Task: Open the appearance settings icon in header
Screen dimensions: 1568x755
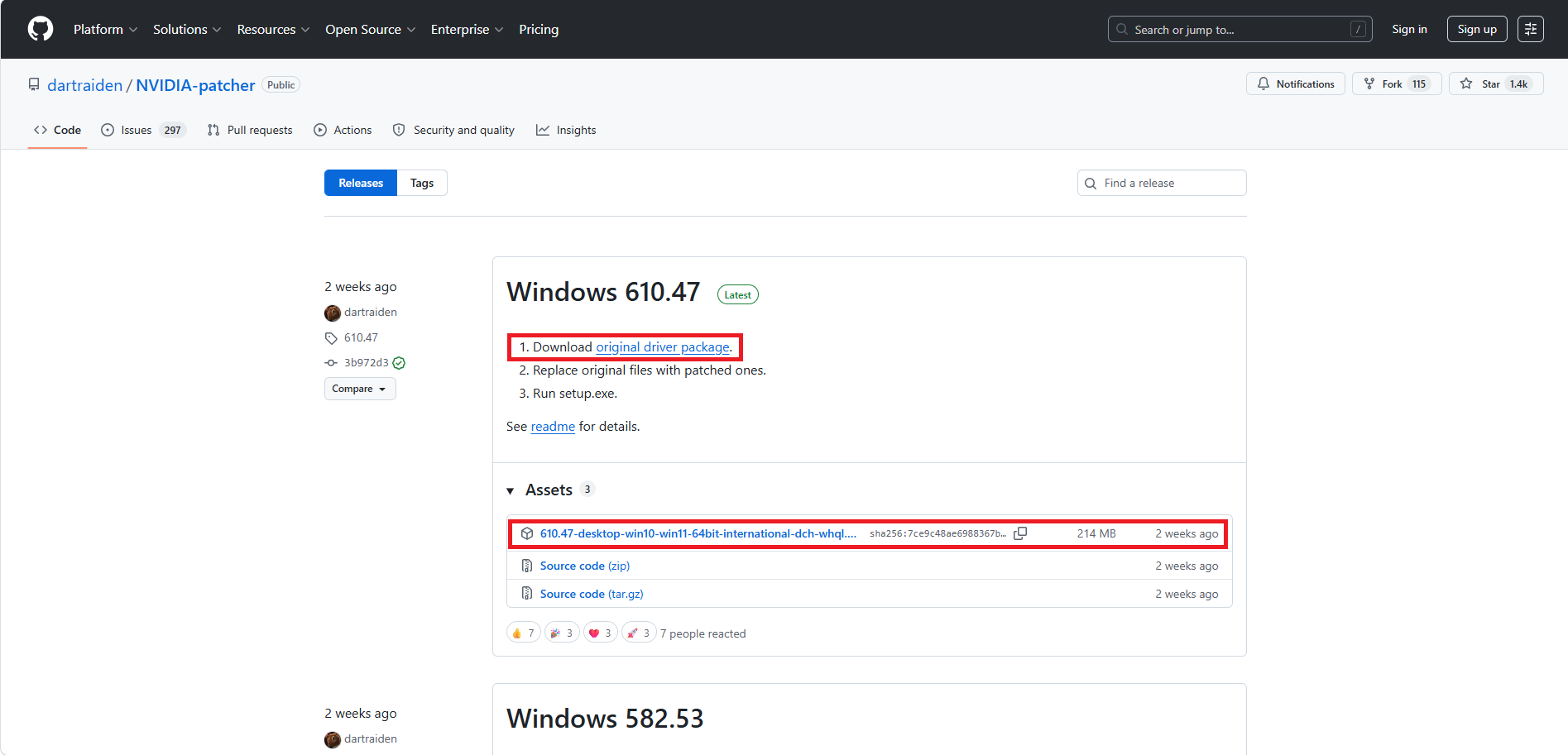Action: (x=1531, y=29)
